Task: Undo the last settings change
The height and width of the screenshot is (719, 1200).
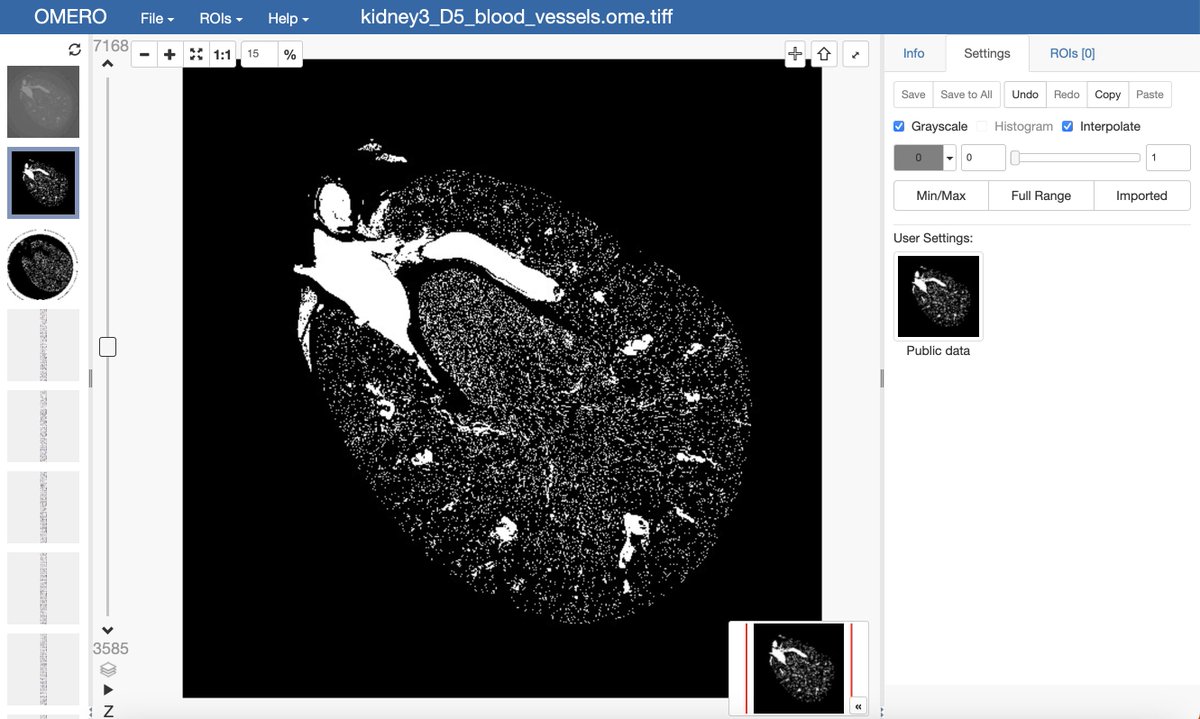Action: [1025, 94]
